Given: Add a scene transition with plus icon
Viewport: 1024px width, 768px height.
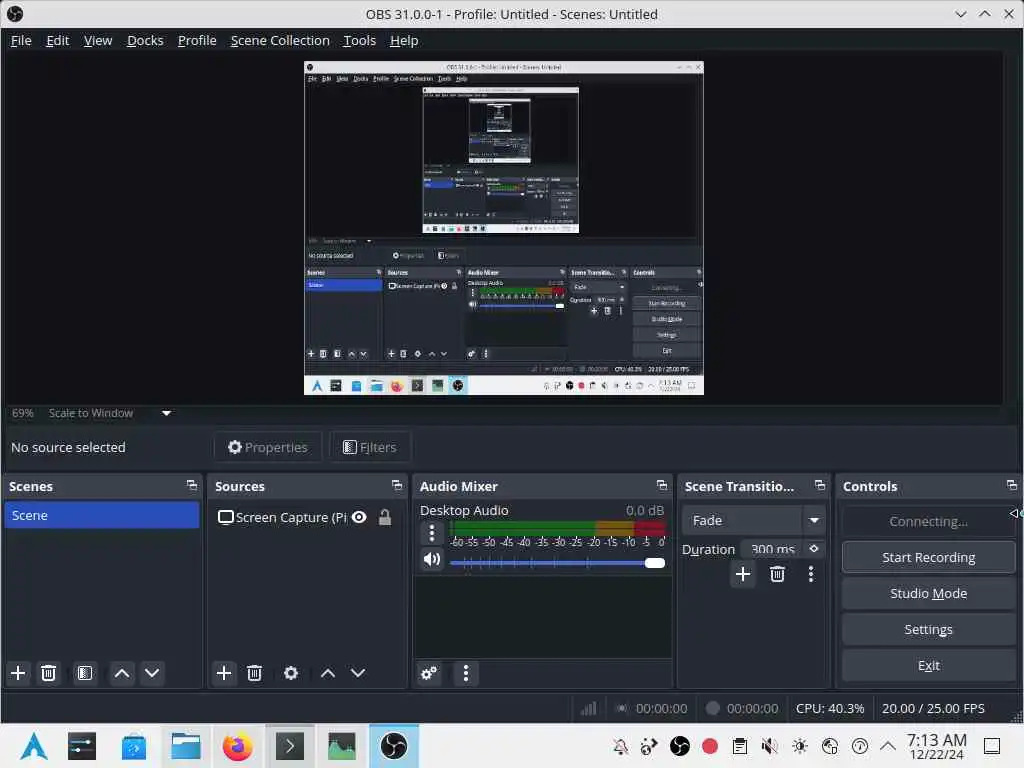Looking at the screenshot, I should [x=743, y=574].
